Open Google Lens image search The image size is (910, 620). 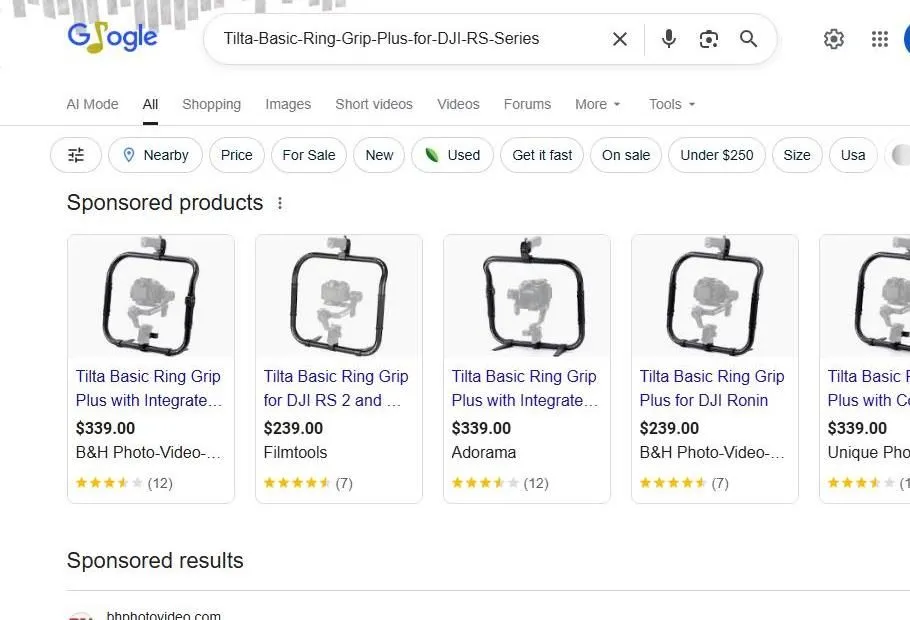pos(709,39)
